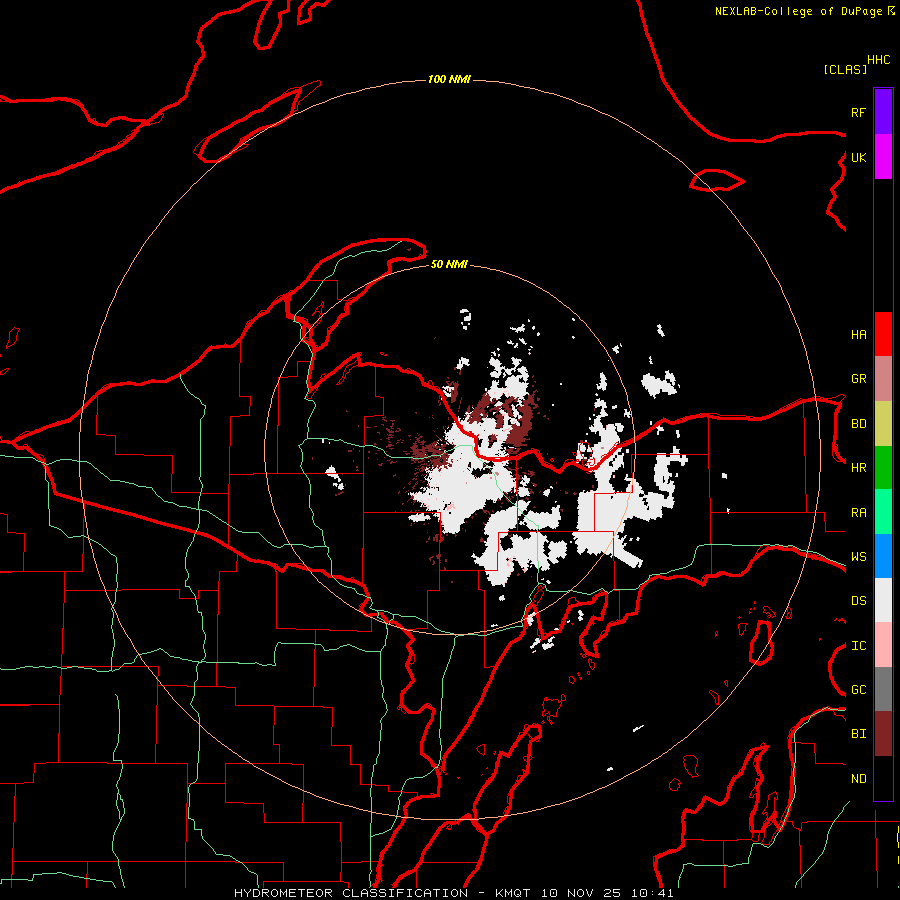Click the NEXLAB-College of DuPage credit text
Screen dimensions: 900x900
[798, 11]
